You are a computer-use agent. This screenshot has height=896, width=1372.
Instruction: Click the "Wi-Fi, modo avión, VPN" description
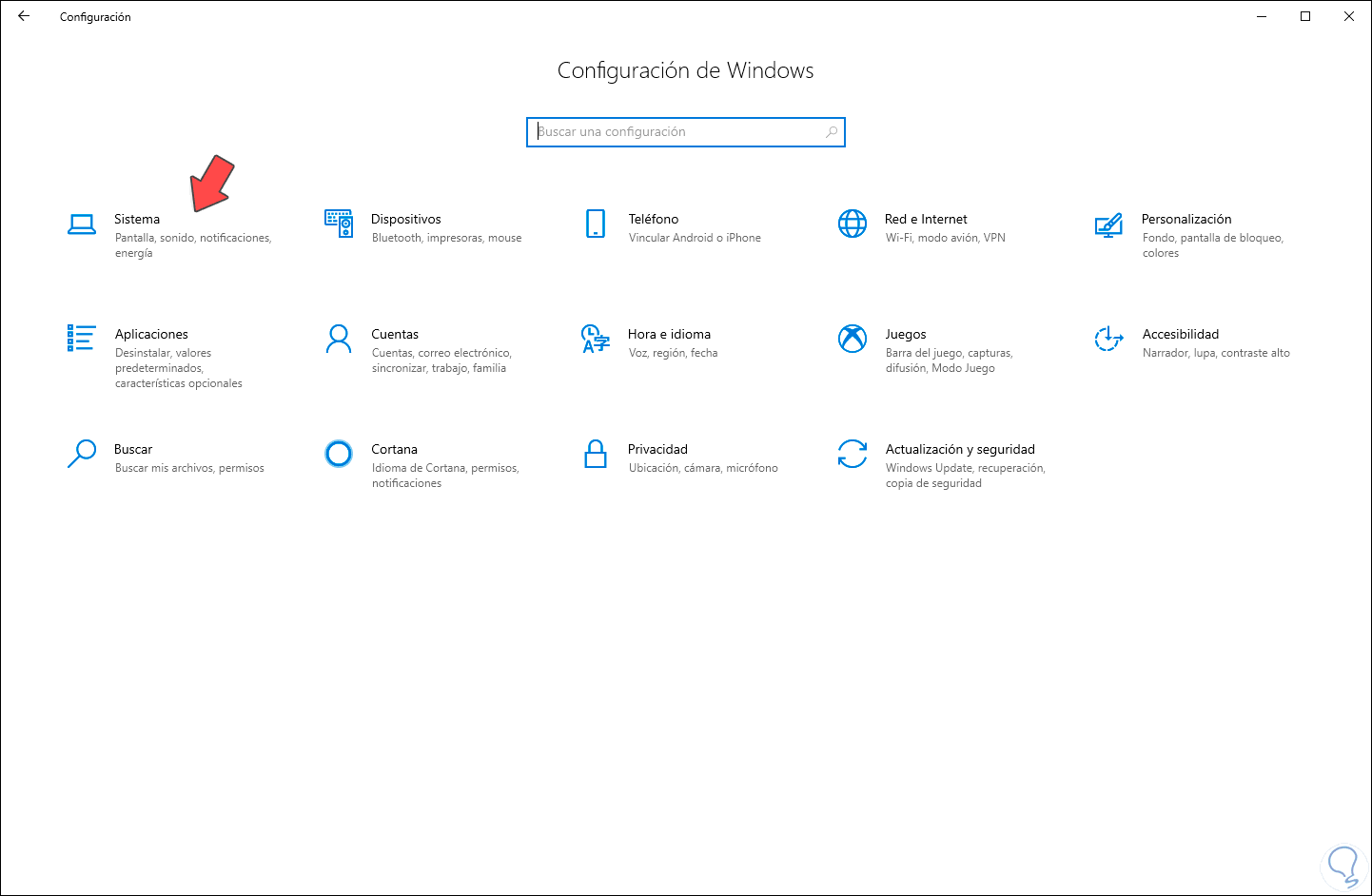946,238
